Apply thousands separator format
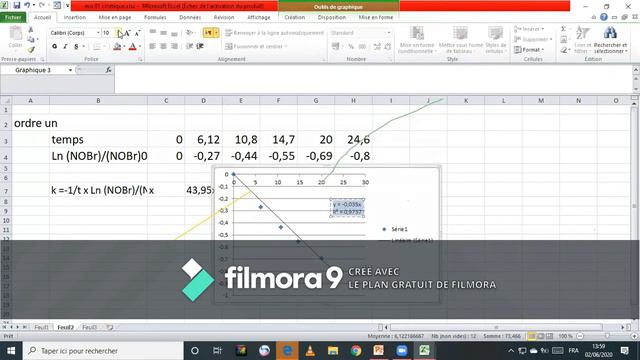This screenshot has height=360, width=640. click(x=362, y=47)
